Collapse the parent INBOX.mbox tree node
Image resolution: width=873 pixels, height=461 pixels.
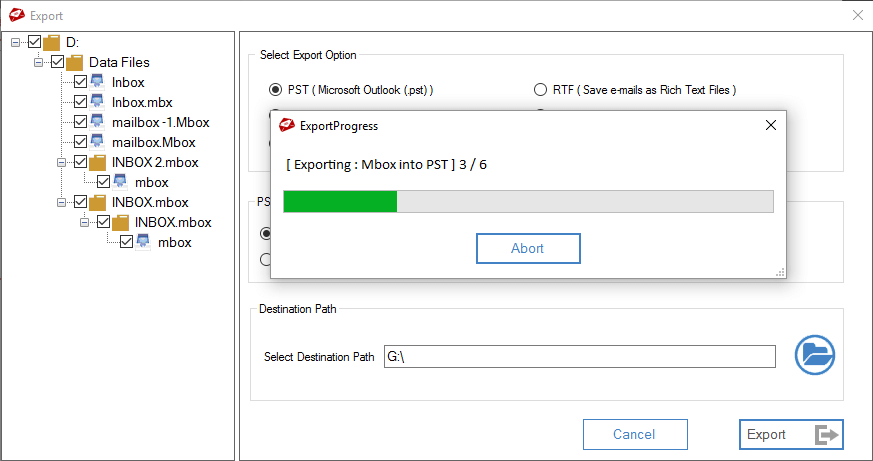tap(61, 203)
